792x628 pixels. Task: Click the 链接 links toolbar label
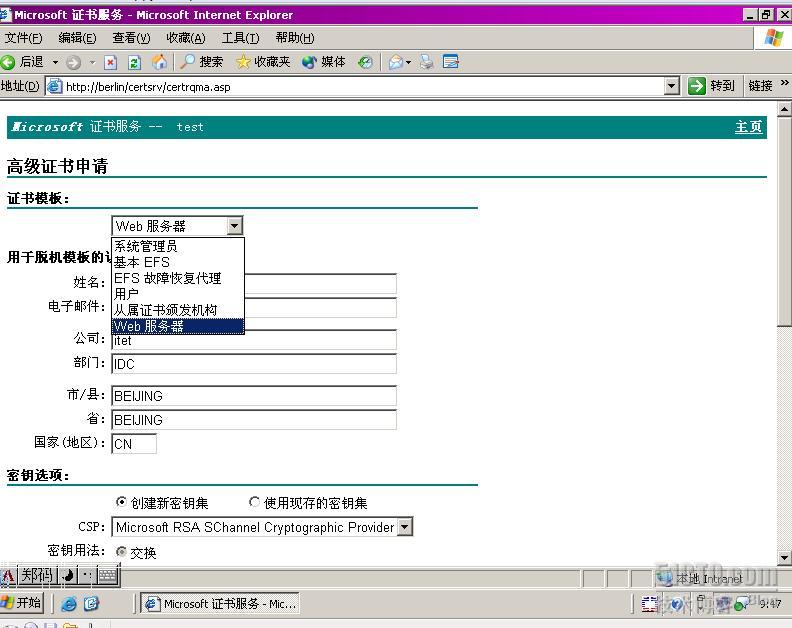coord(760,86)
